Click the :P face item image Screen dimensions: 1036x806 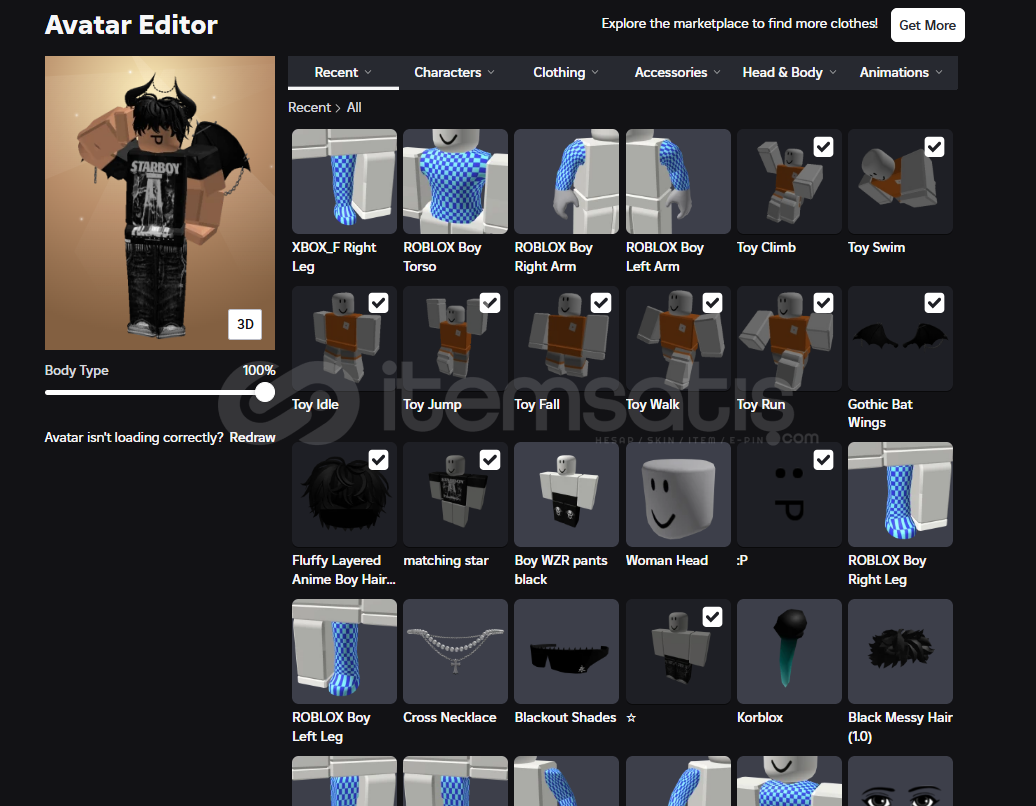click(789, 494)
